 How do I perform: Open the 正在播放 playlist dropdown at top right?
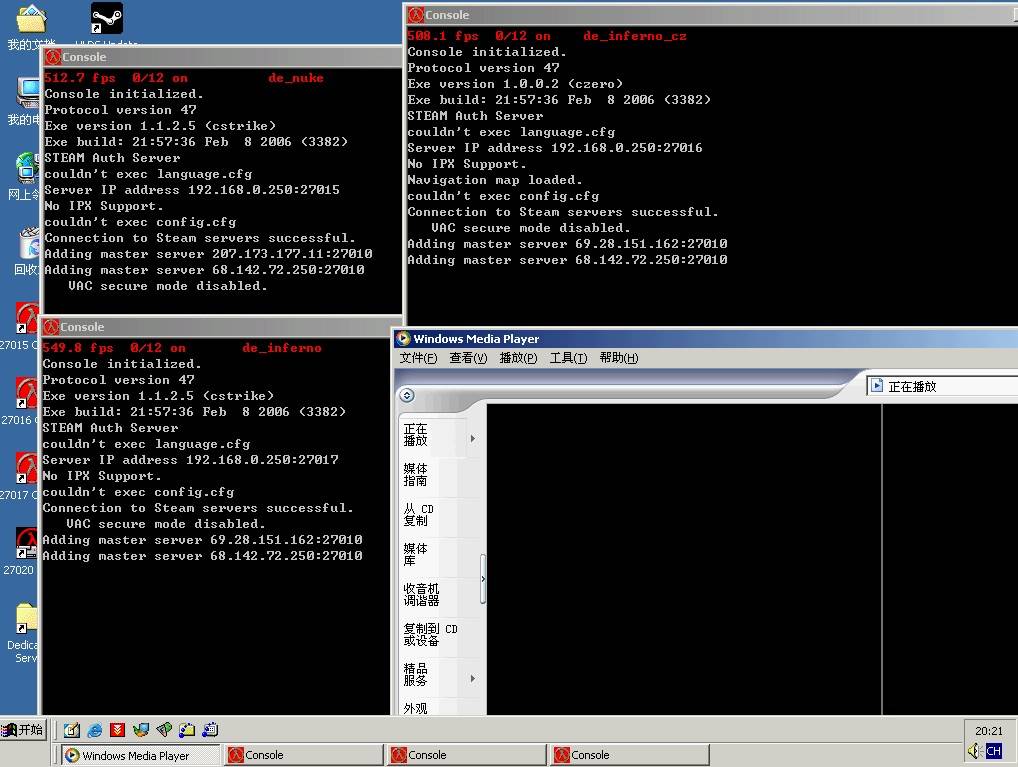941,386
